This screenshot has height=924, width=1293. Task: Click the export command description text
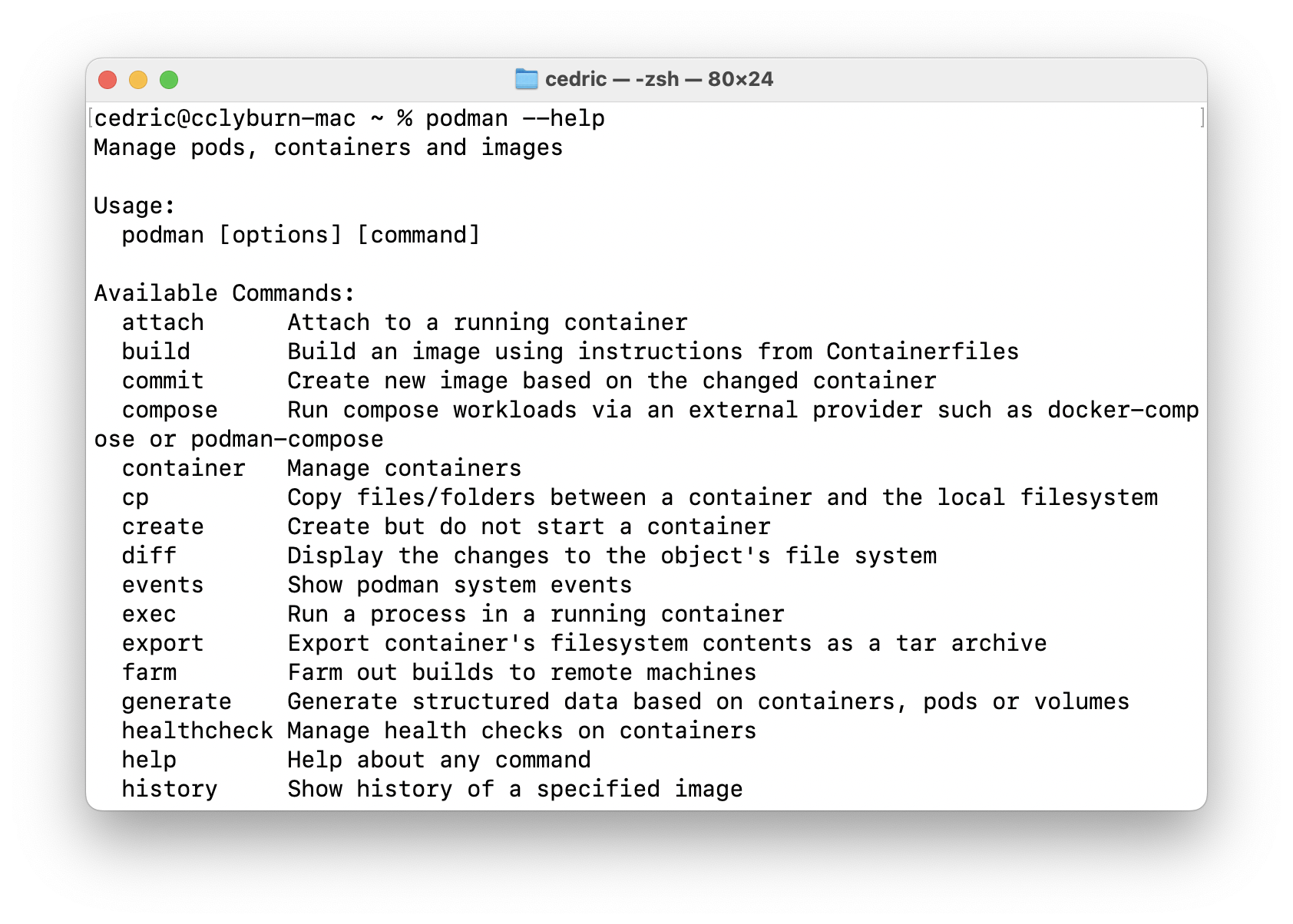[666, 642]
